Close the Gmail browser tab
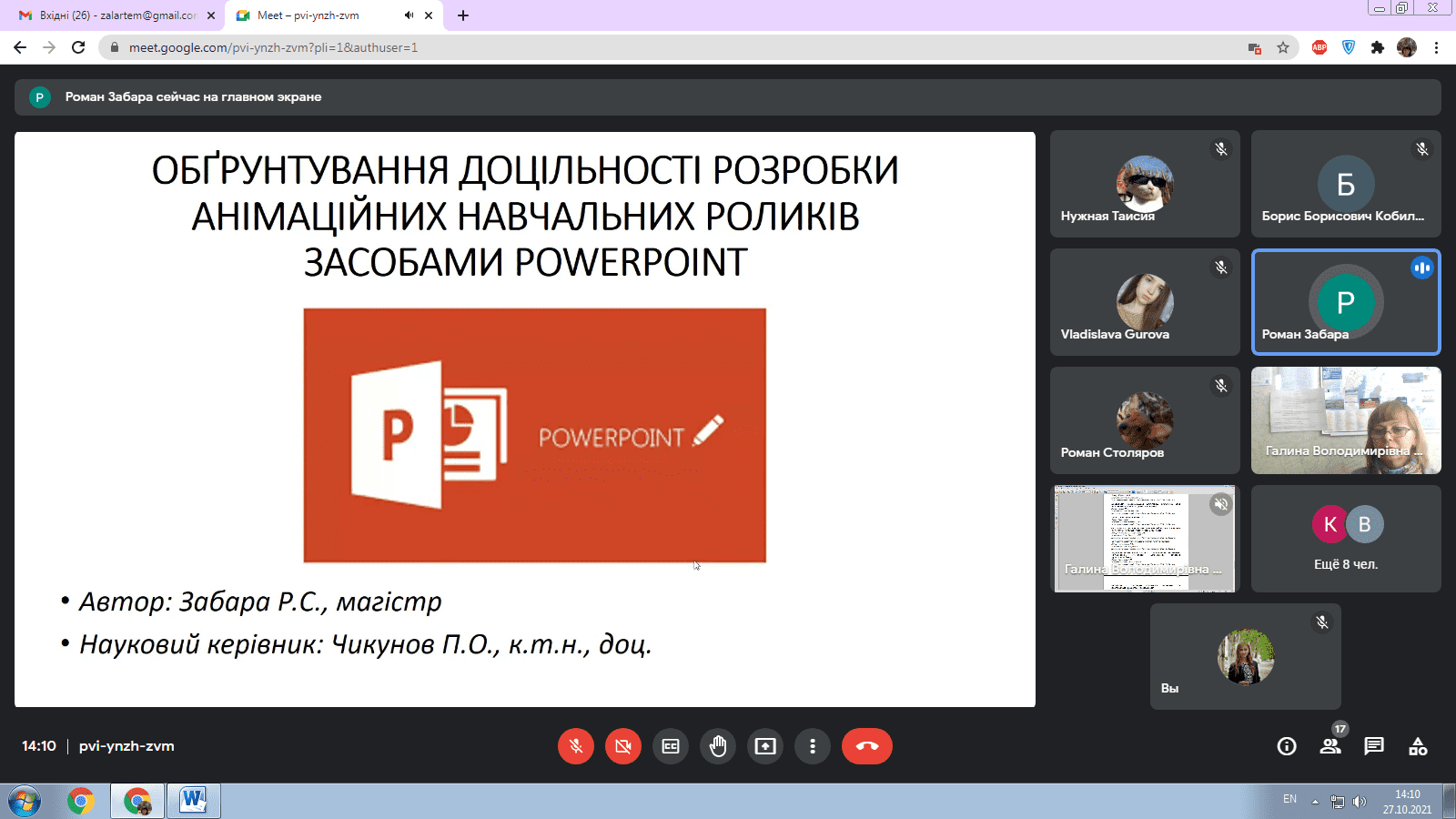This screenshot has height=819, width=1456. (211, 15)
